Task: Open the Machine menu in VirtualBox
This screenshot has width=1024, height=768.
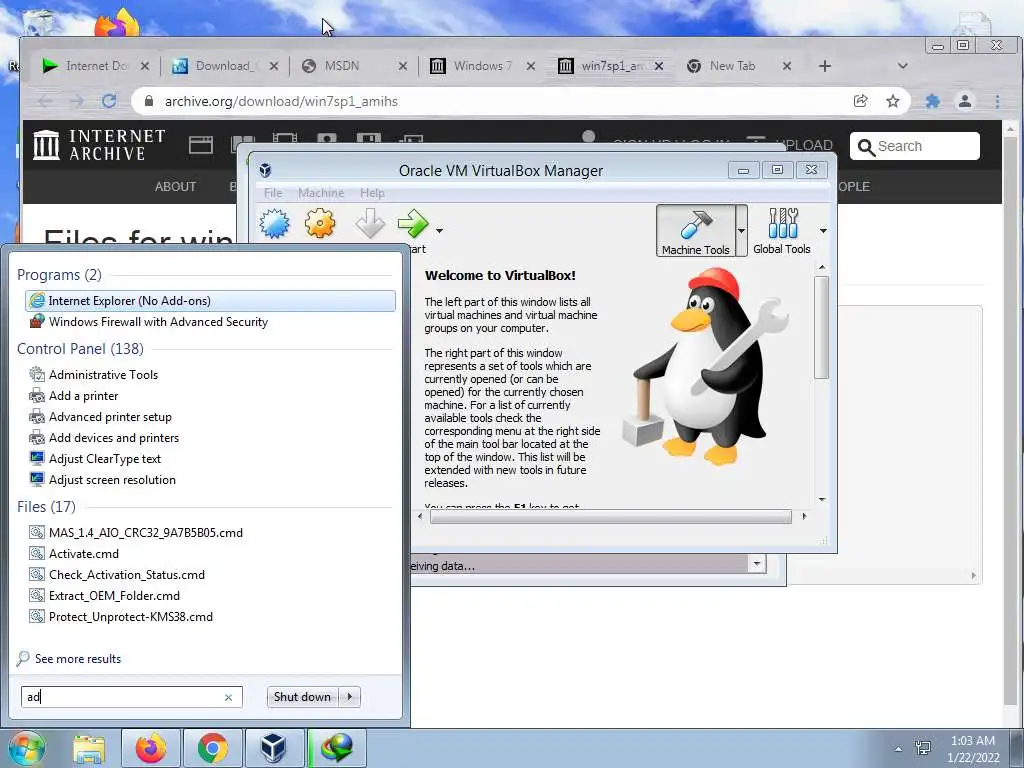Action: (x=321, y=193)
